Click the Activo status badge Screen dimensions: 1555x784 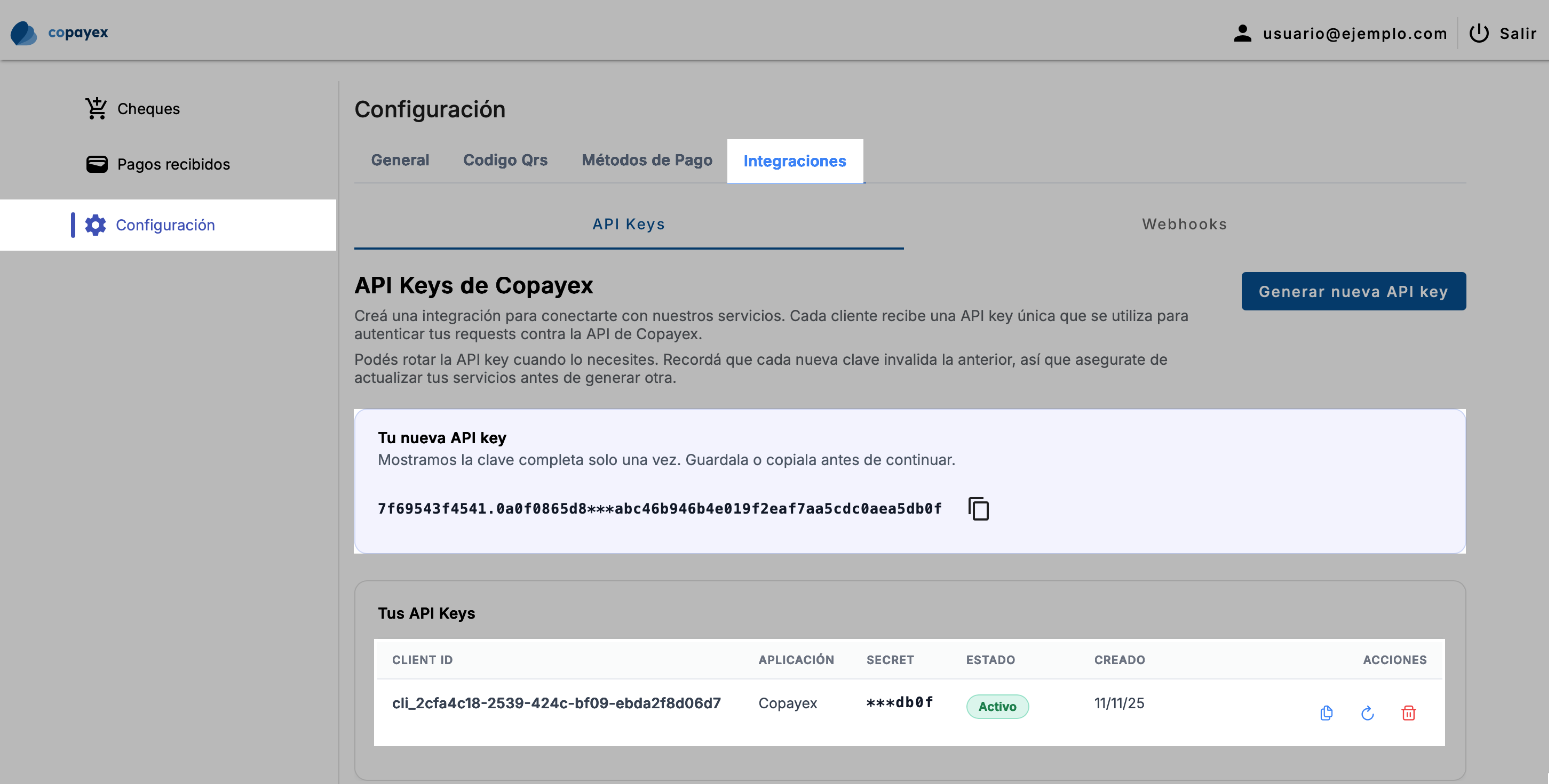coord(997,706)
